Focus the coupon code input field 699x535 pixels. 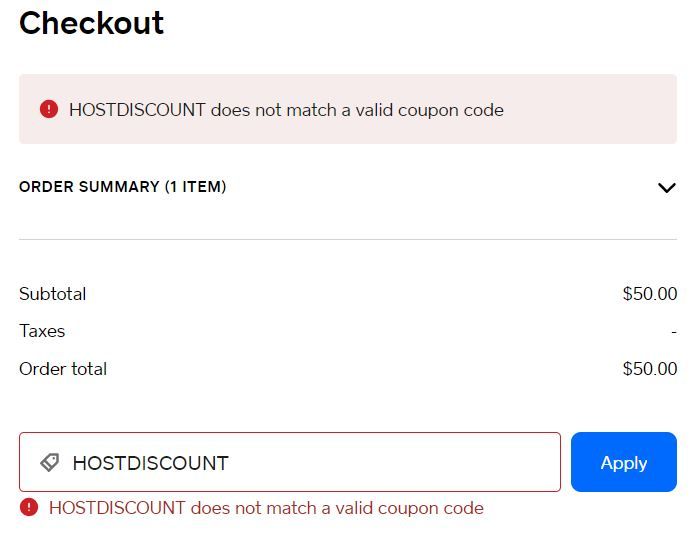point(390,462)
